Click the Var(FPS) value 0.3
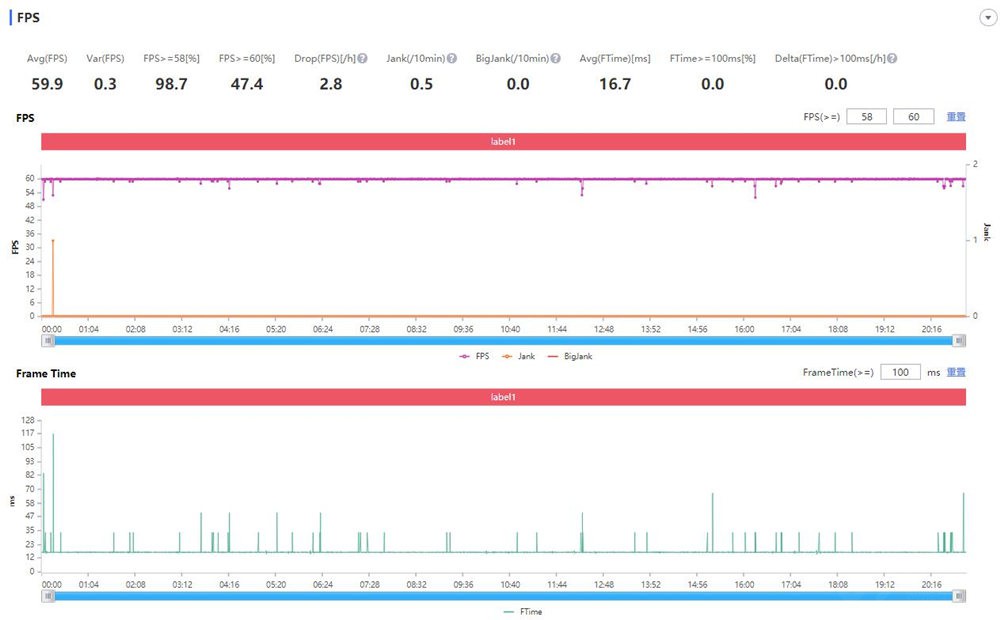 coord(105,84)
